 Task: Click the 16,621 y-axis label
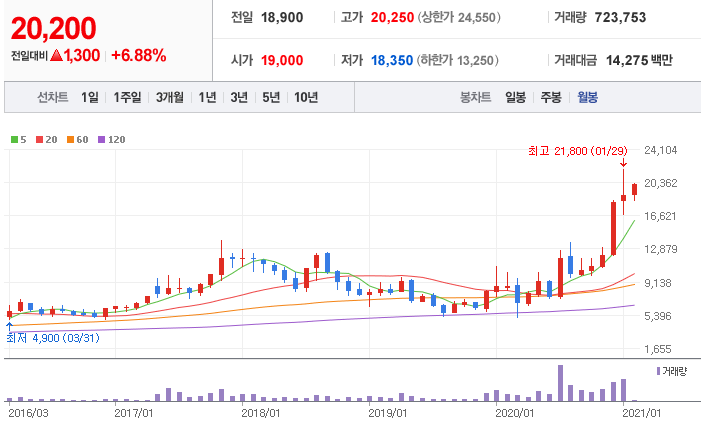click(x=660, y=216)
